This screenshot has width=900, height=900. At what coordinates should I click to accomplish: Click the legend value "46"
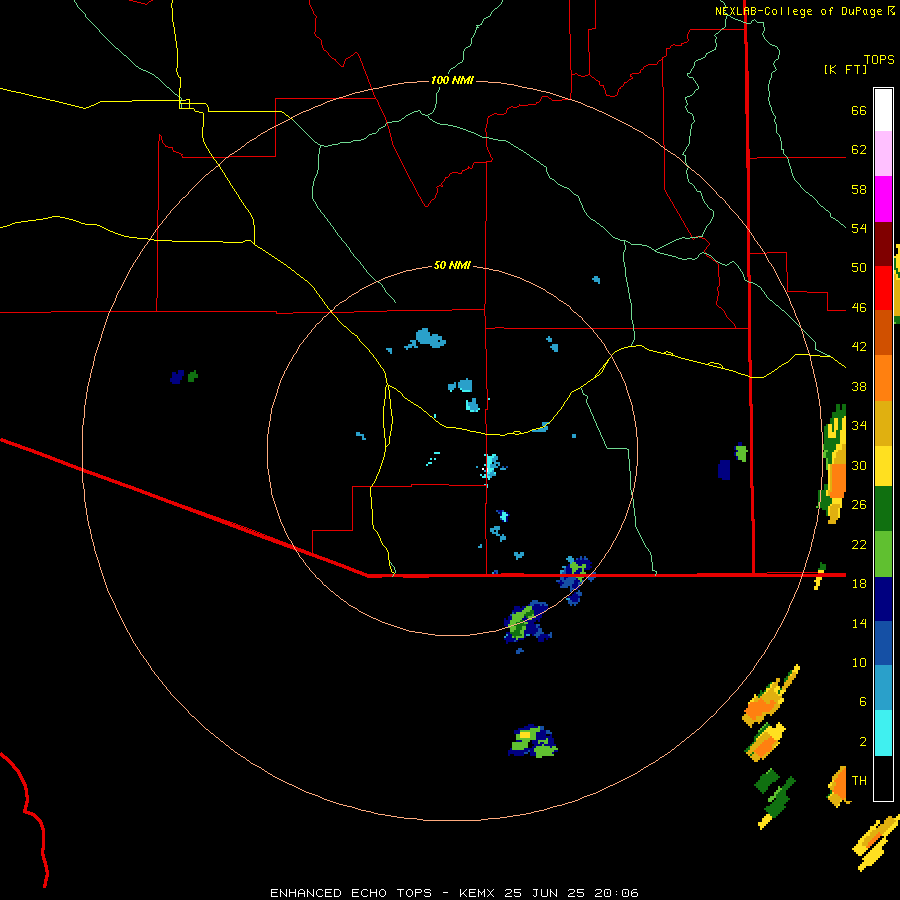pyautogui.click(x=859, y=308)
